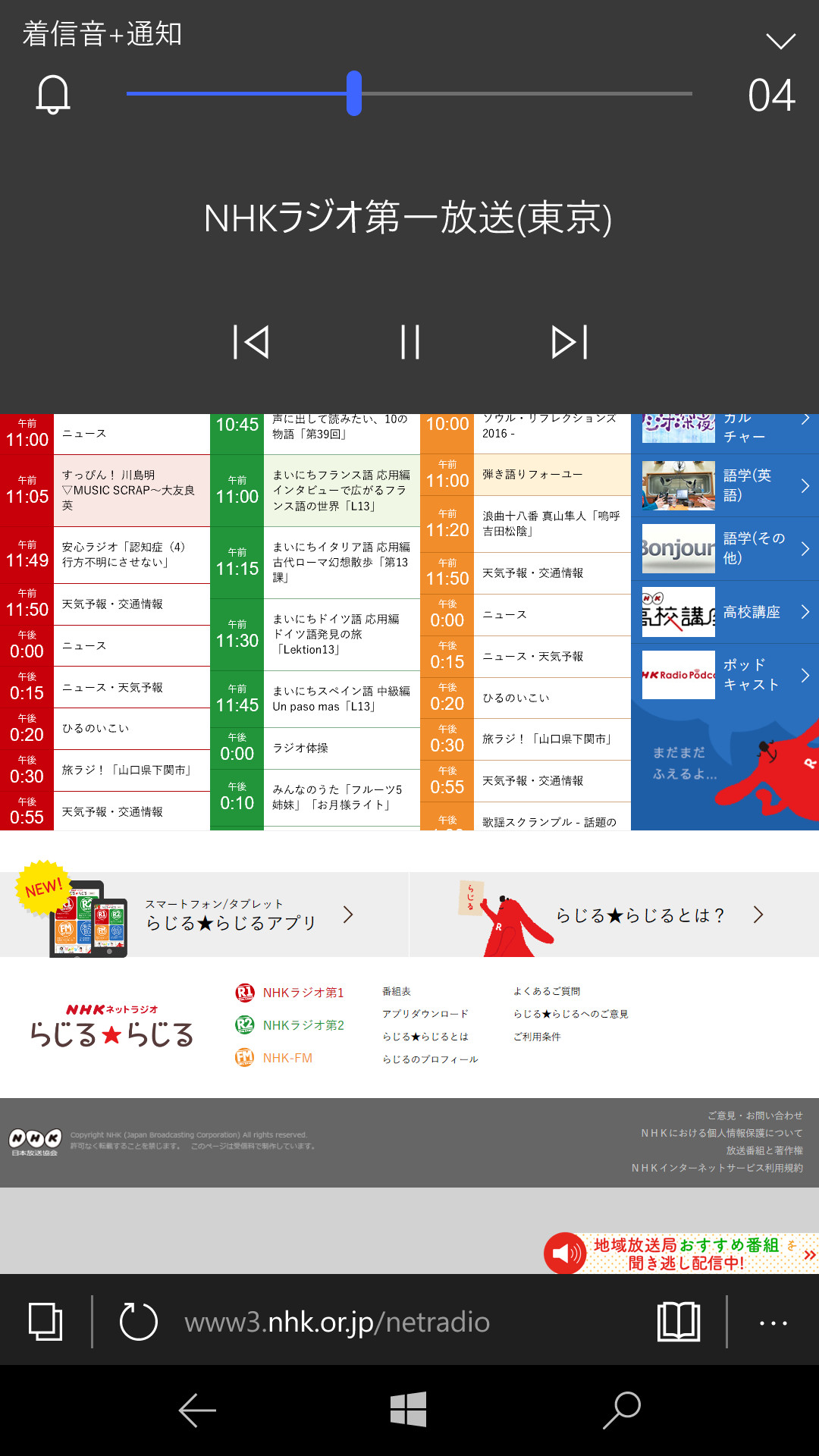Skip to previous track
The width and height of the screenshot is (819, 1456).
(251, 342)
